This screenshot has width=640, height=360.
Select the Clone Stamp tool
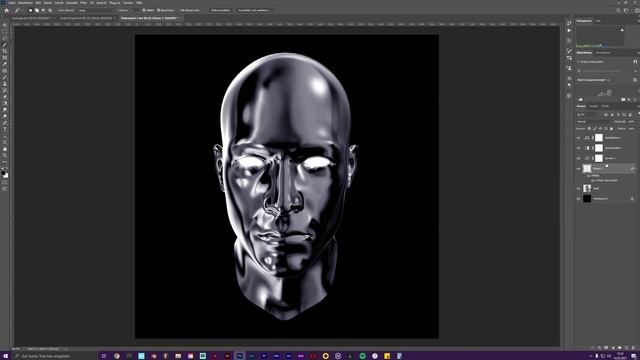(5, 84)
